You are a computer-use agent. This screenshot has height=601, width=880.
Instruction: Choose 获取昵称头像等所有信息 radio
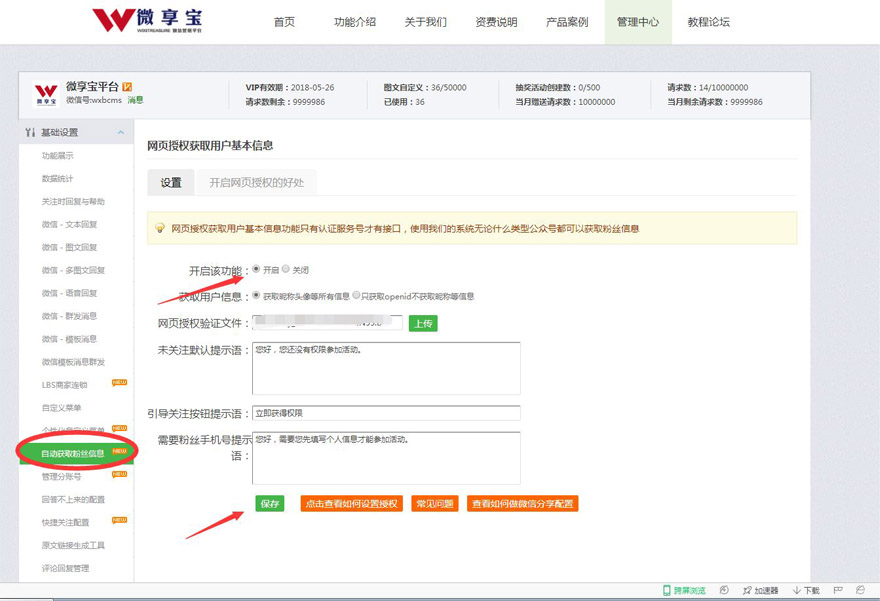coord(256,295)
